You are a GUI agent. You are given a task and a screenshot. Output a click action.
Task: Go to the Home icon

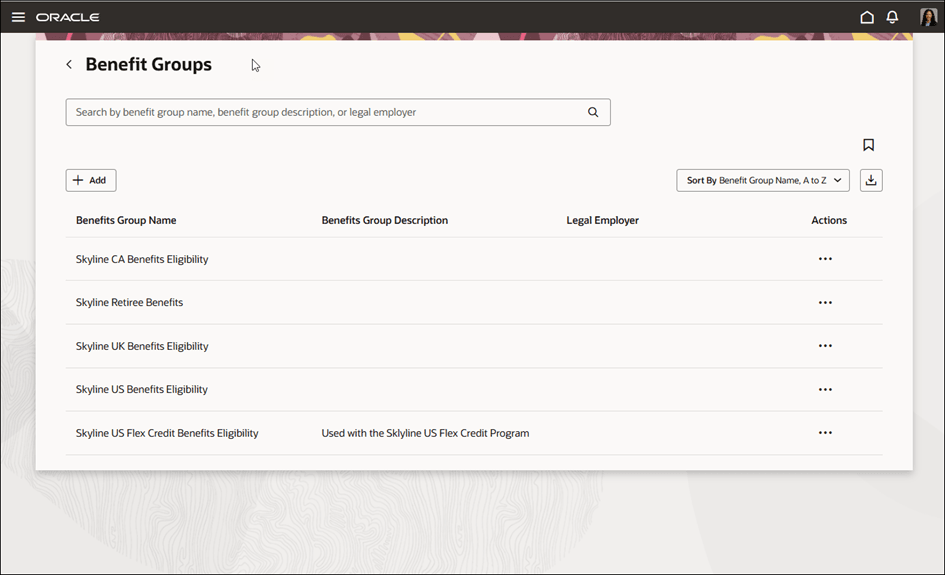[867, 17]
